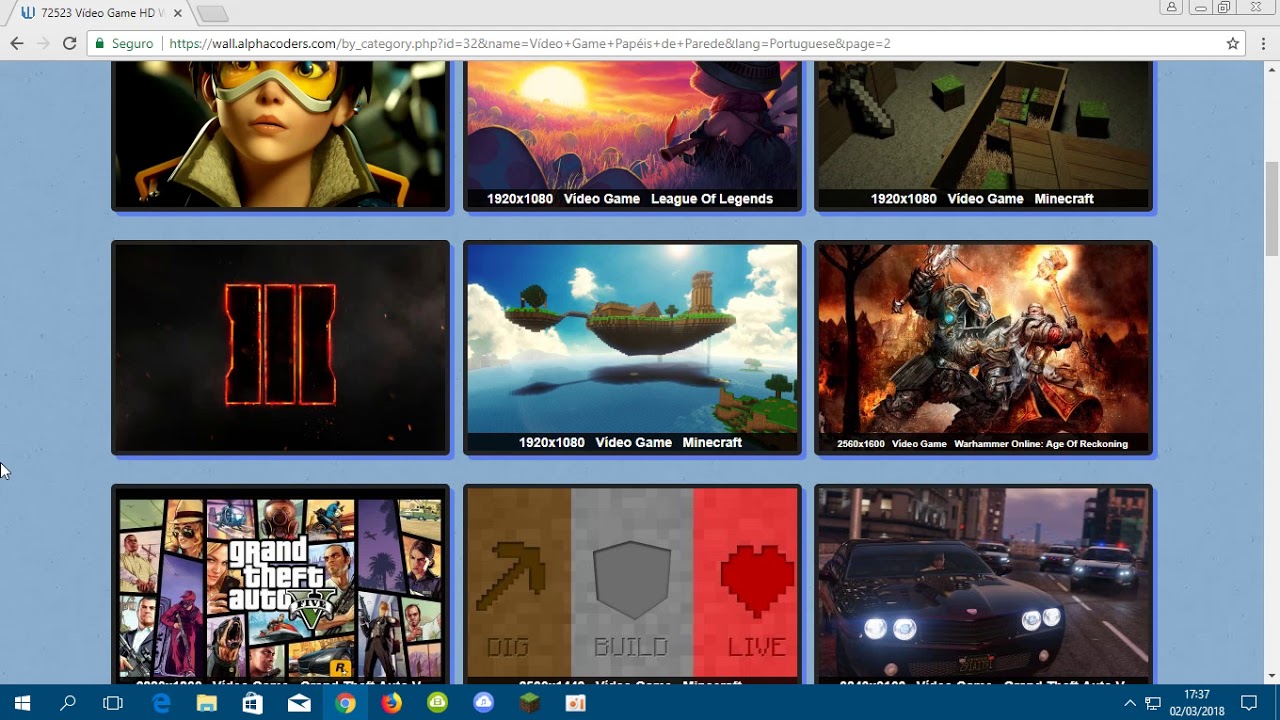Open the Mail app from the taskbar

[x=299, y=703]
